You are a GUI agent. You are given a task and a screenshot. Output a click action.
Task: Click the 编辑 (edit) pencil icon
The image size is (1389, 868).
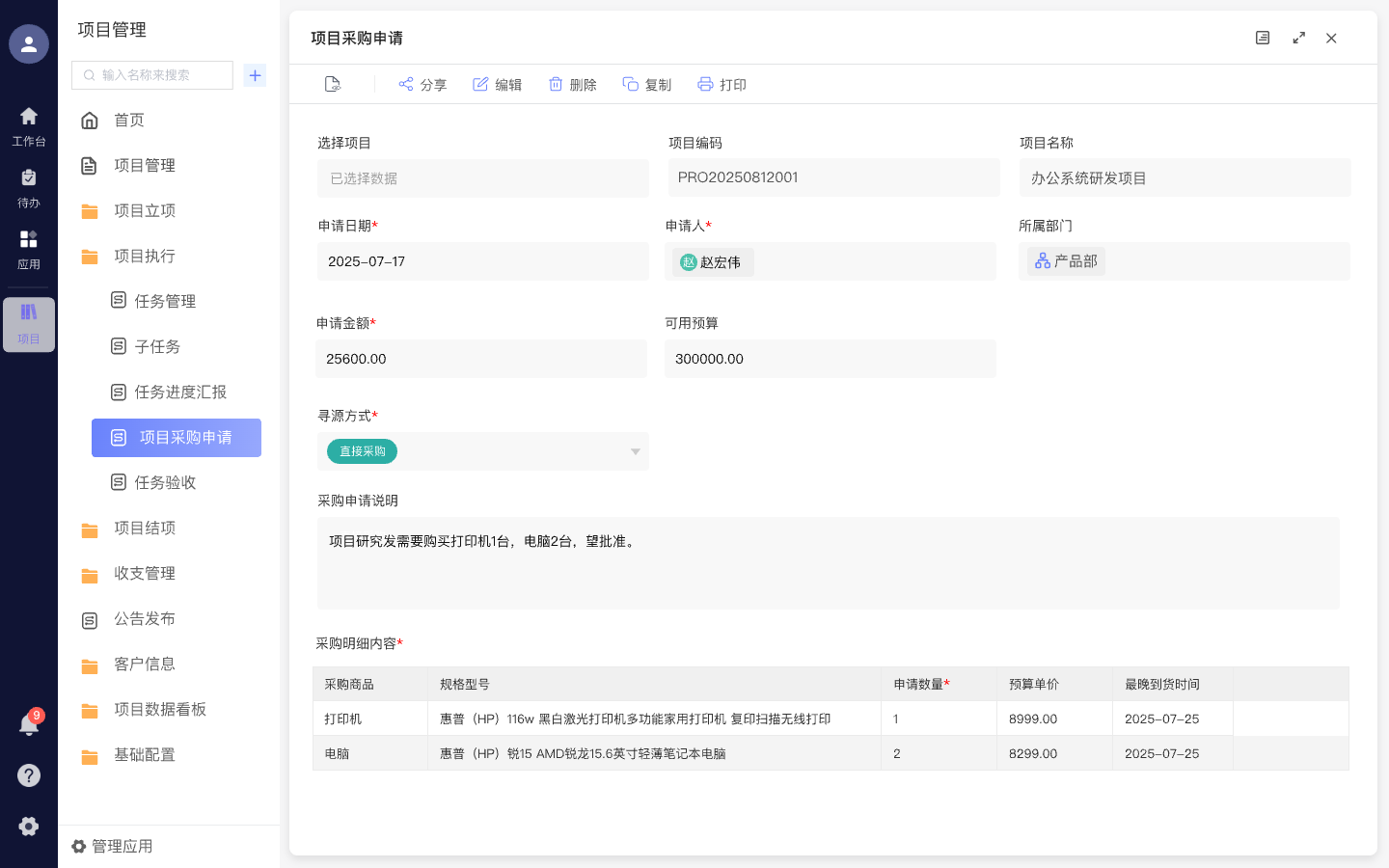pyautogui.click(x=480, y=84)
